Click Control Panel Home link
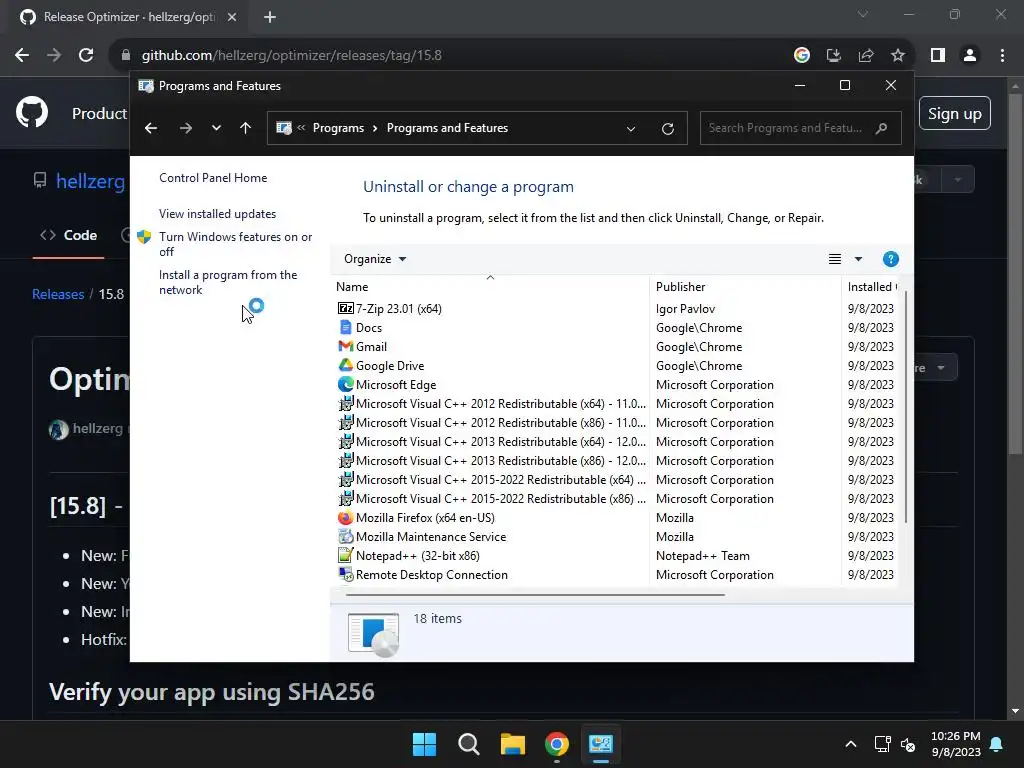 pyautogui.click(x=213, y=178)
